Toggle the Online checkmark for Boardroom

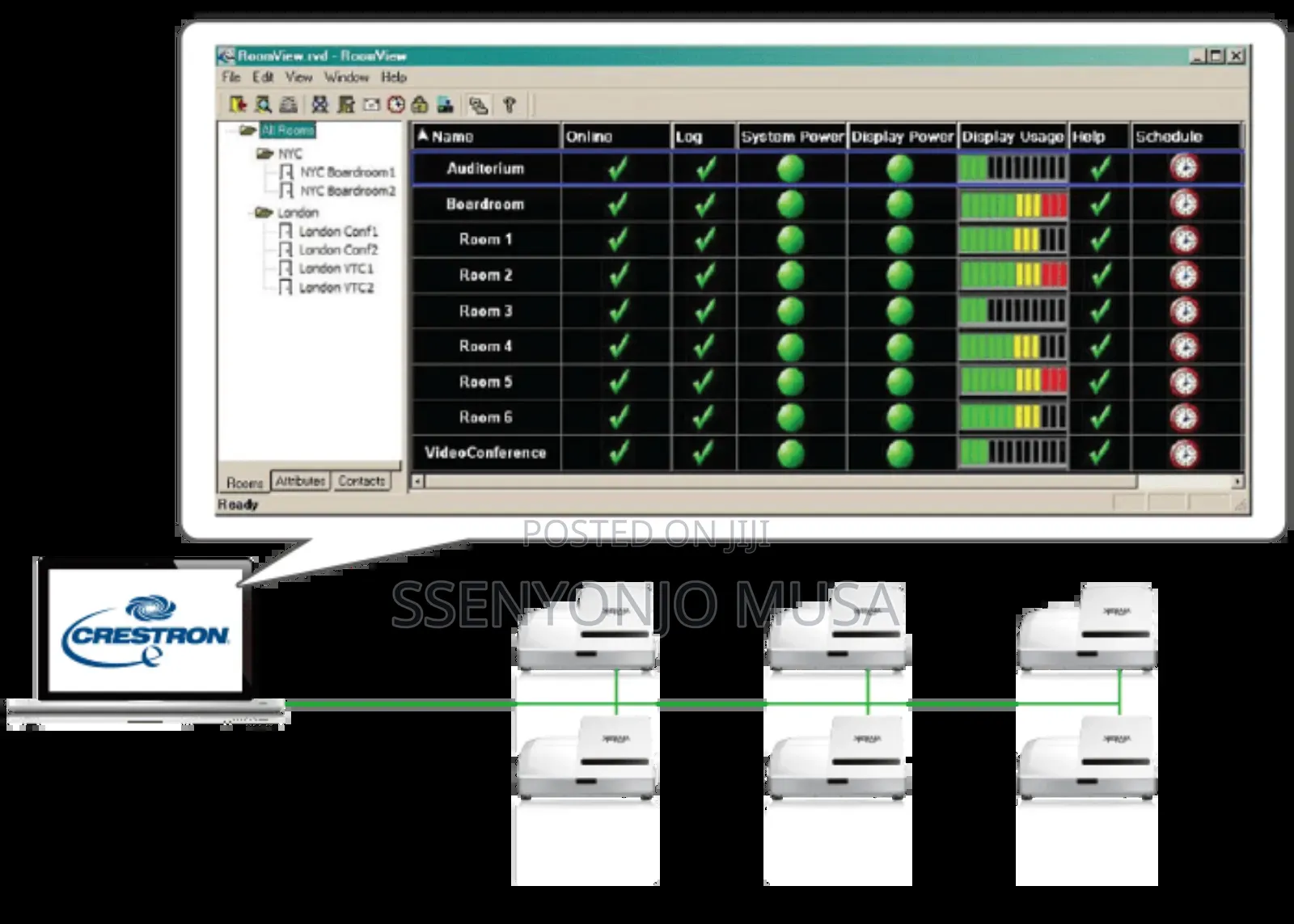[x=618, y=204]
